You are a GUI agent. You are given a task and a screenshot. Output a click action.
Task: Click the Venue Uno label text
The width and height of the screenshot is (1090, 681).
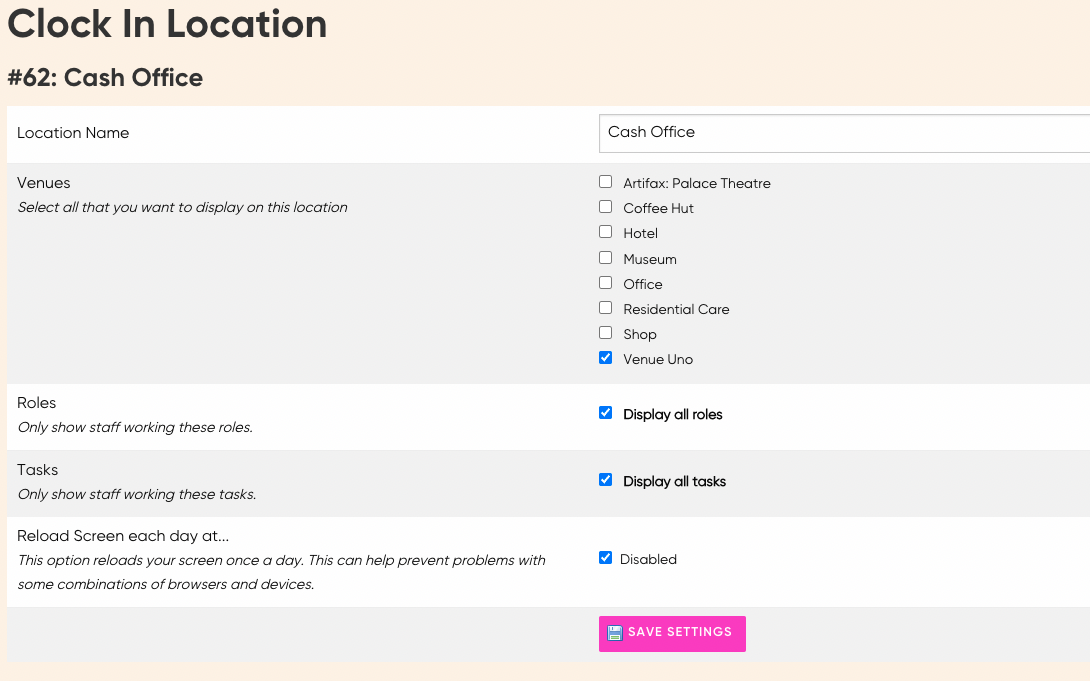[658, 359]
